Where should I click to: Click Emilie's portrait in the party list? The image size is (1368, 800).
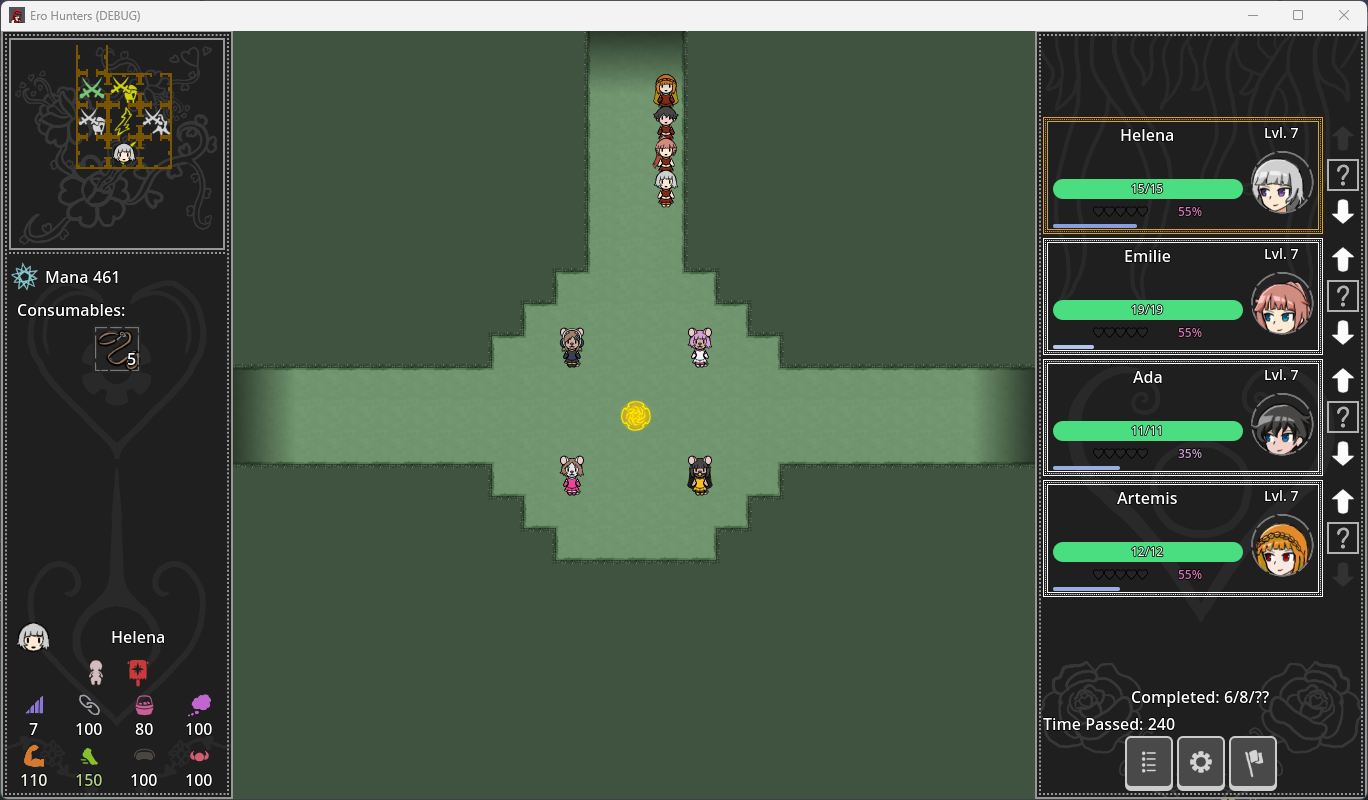point(1282,304)
